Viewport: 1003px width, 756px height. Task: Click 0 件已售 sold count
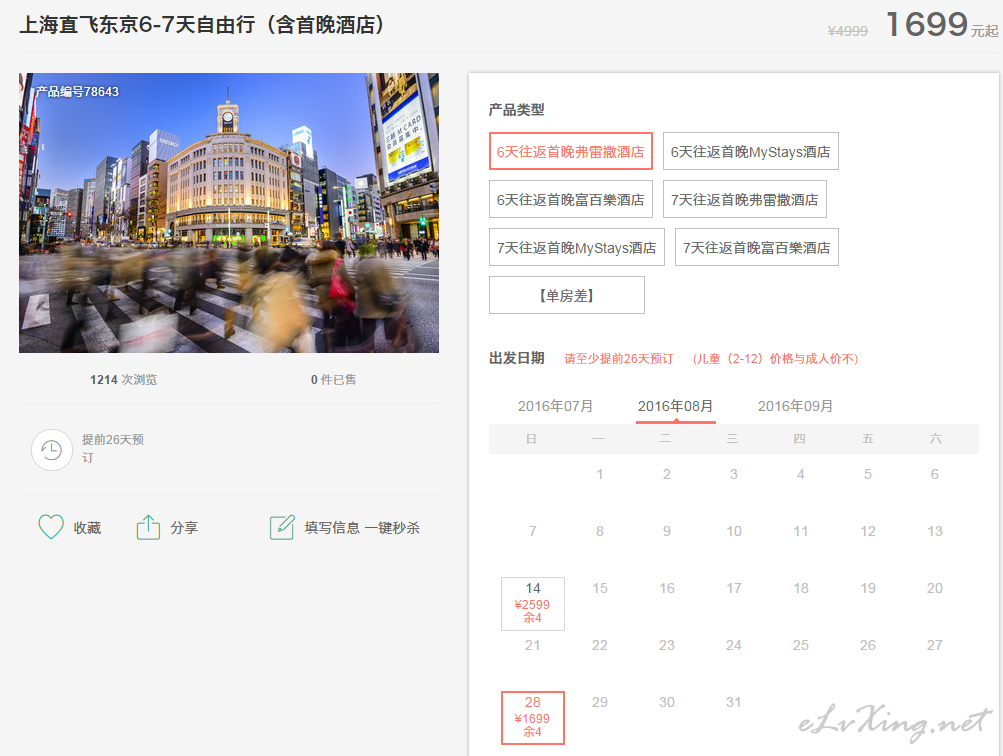tap(333, 379)
